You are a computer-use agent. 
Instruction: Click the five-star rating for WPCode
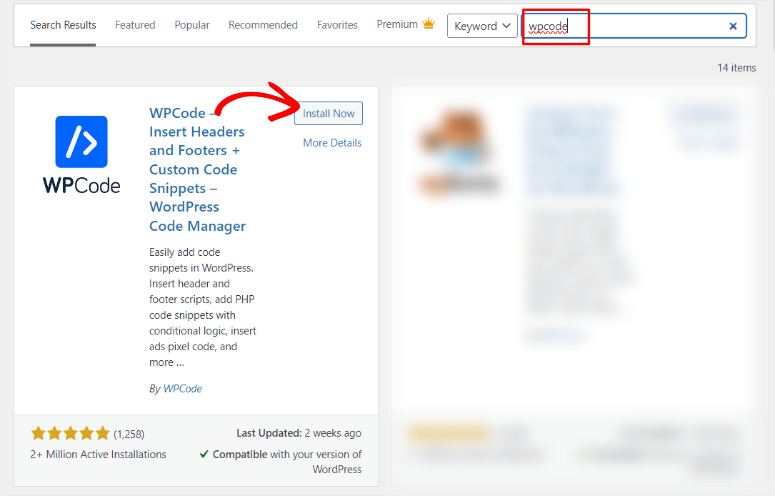tap(70, 434)
